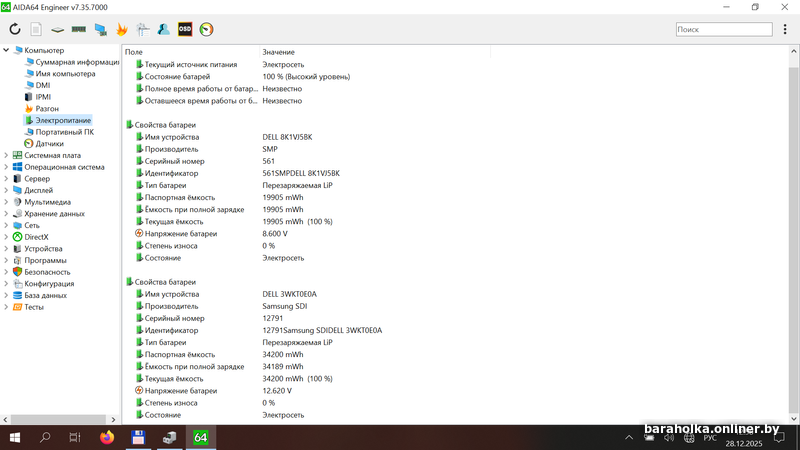The width and height of the screenshot is (800, 450).
Task: Click battery voltage value 12.620 V
Action: tap(277, 391)
